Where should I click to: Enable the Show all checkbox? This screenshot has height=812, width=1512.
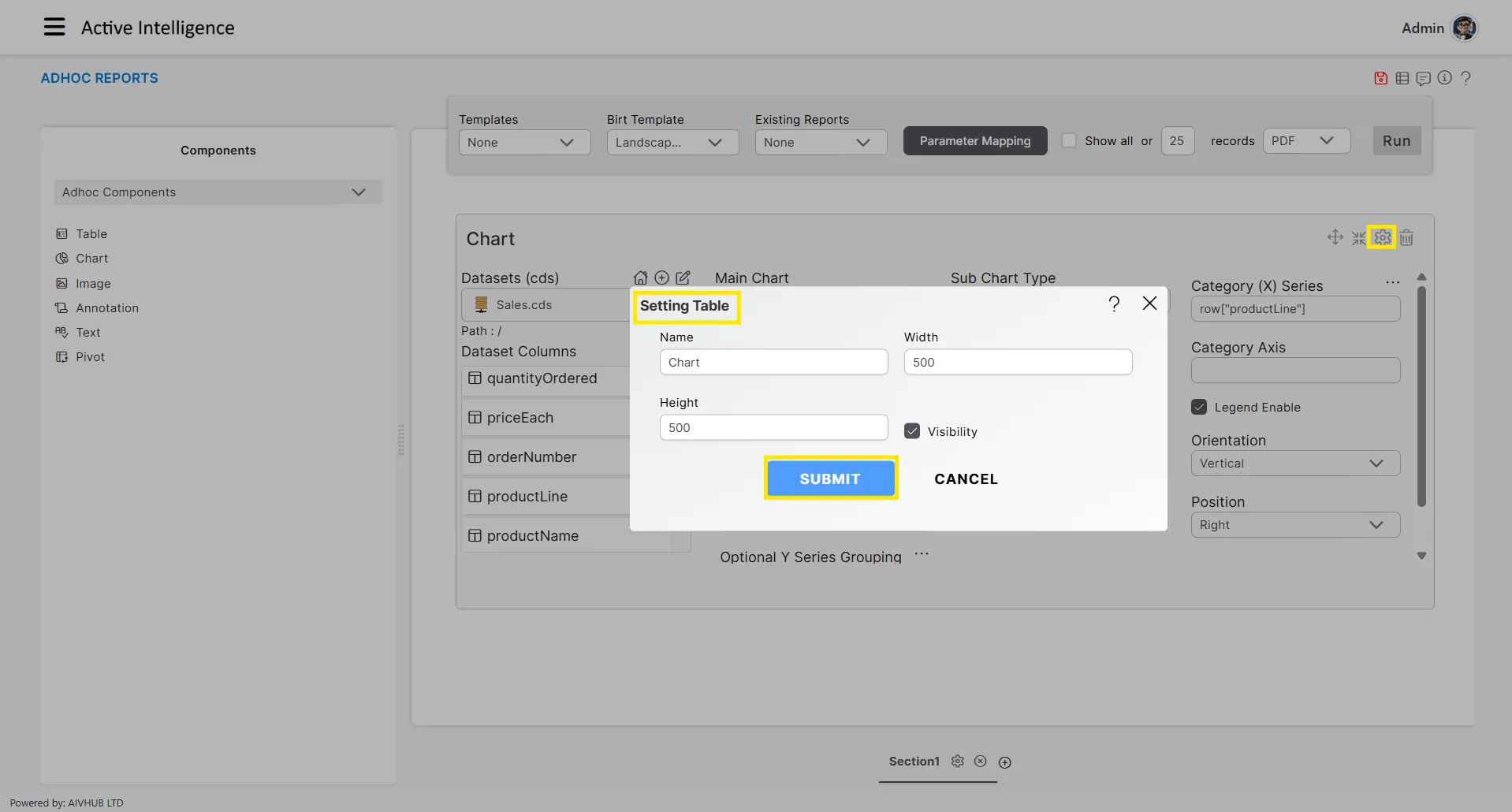1069,141
